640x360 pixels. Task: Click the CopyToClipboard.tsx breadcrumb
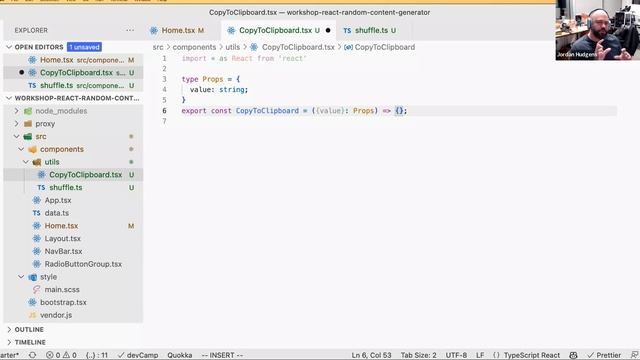[298, 47]
